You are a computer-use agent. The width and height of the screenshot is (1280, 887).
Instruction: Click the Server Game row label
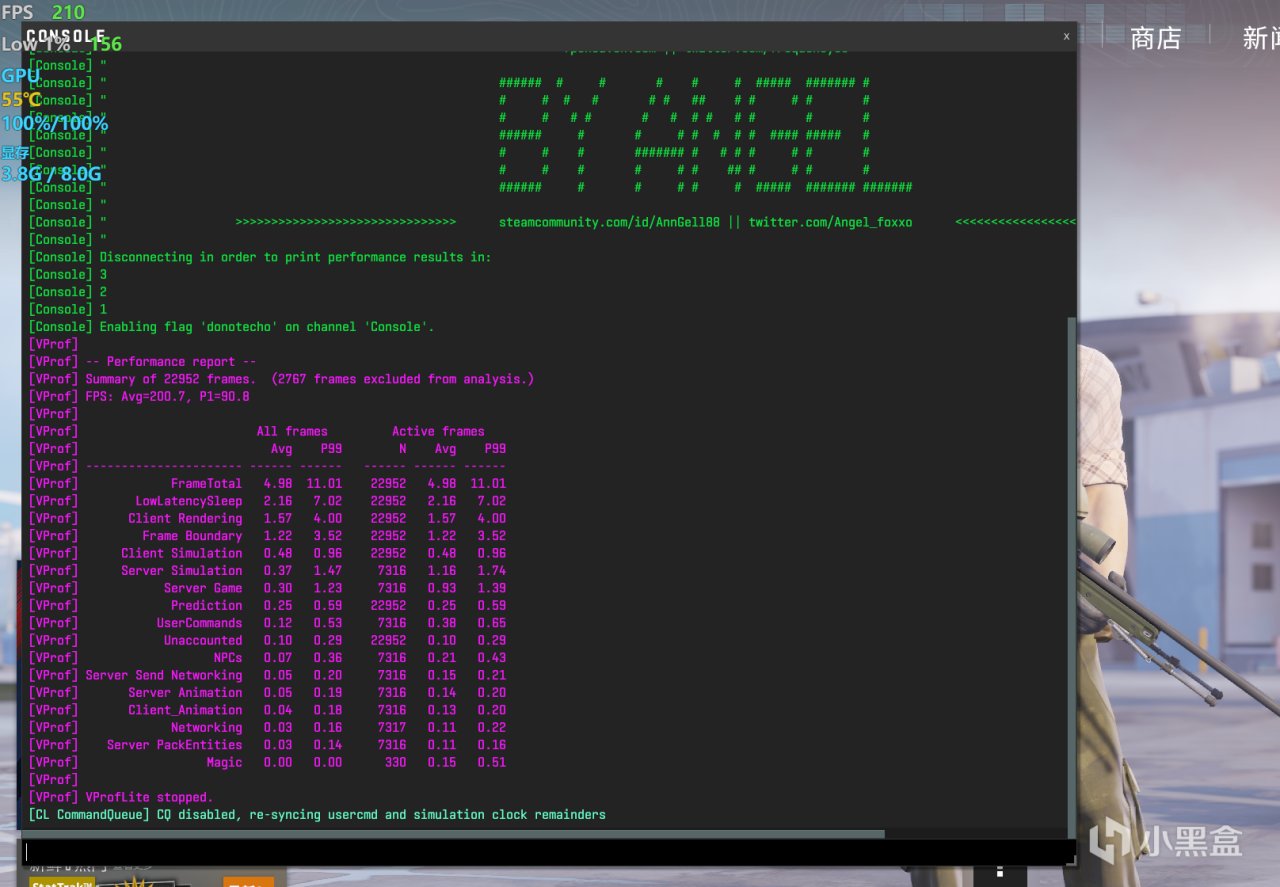click(x=203, y=589)
